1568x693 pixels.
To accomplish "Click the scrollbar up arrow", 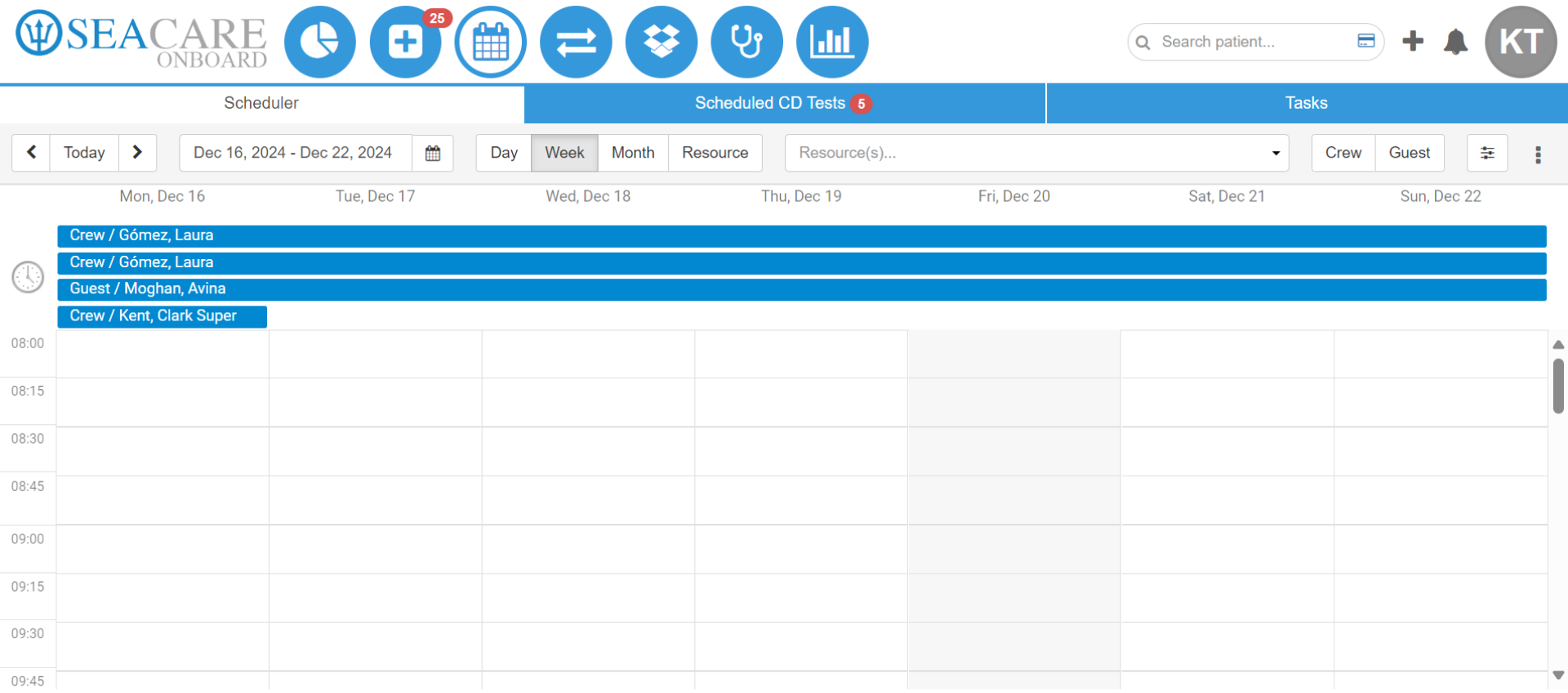I will point(1558,345).
